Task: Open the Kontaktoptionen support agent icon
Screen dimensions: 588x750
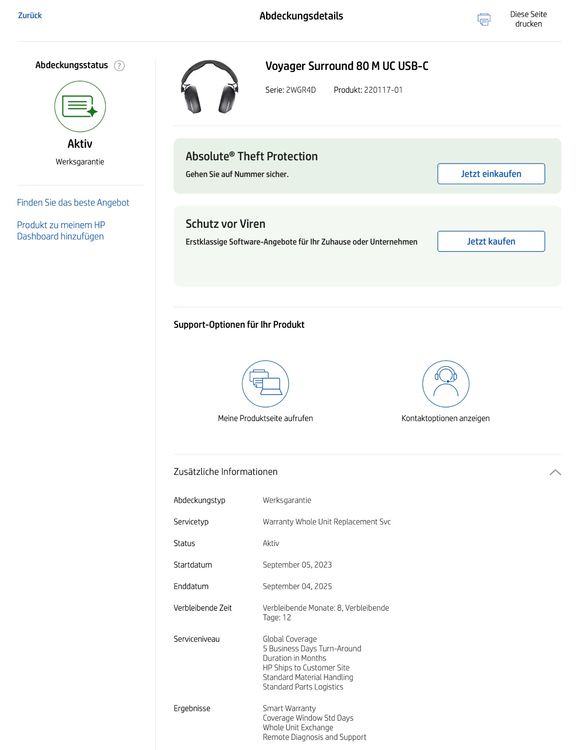Action: pyautogui.click(x=445, y=384)
